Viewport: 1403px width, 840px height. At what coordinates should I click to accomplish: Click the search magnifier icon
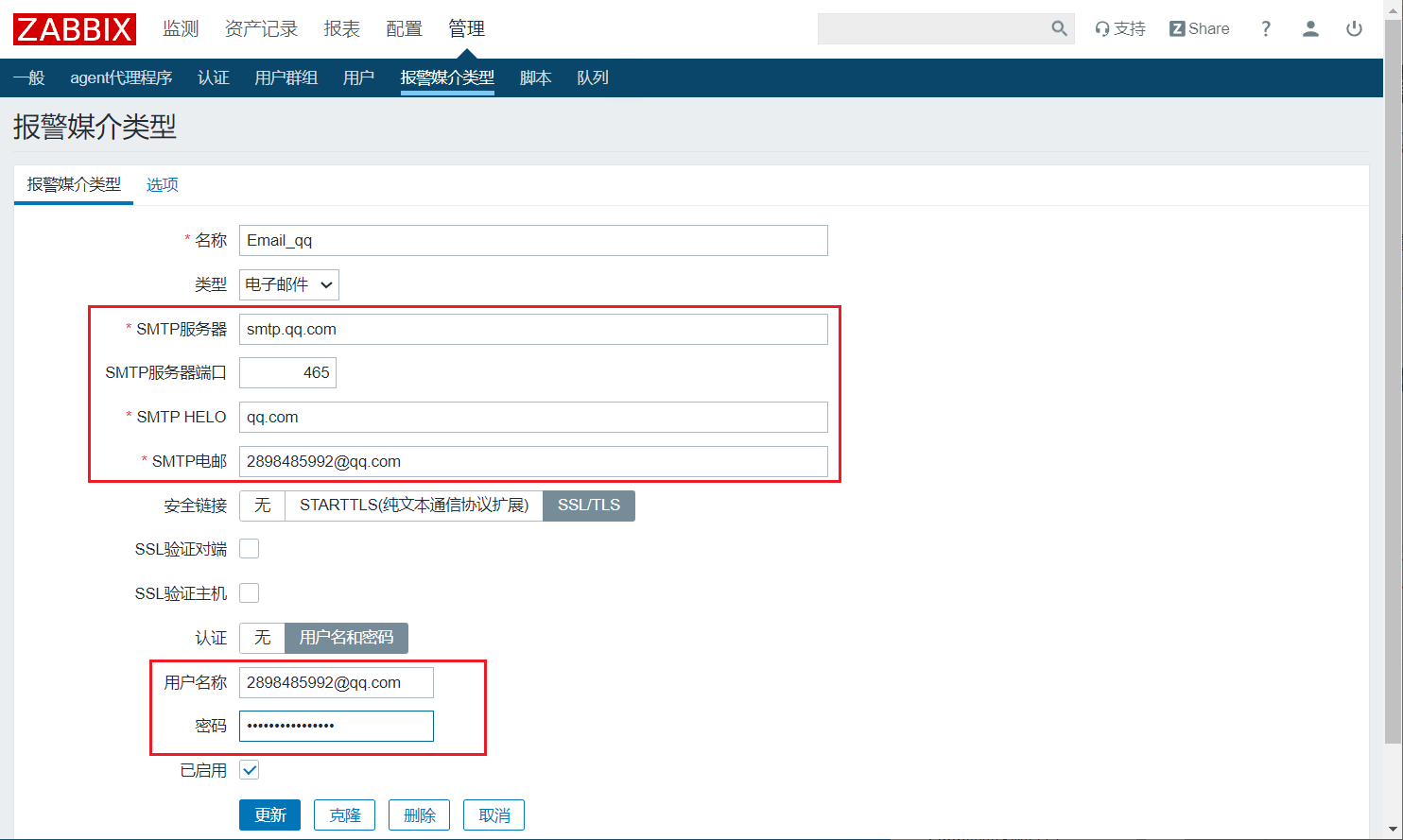(1059, 29)
